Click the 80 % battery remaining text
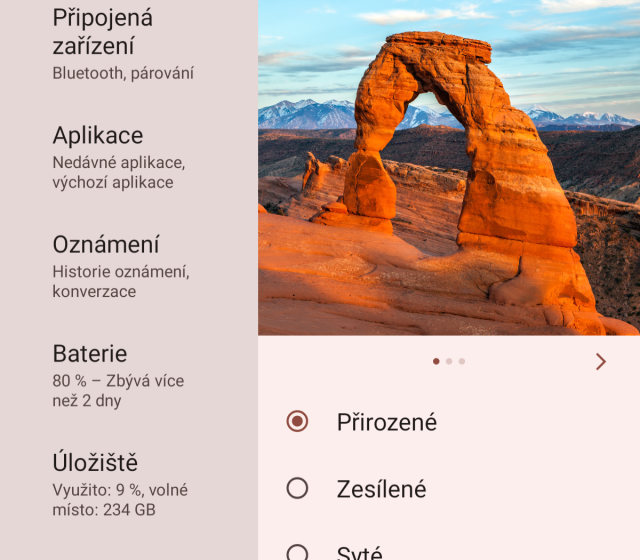Image resolution: width=640 pixels, height=560 pixels. coord(118,391)
